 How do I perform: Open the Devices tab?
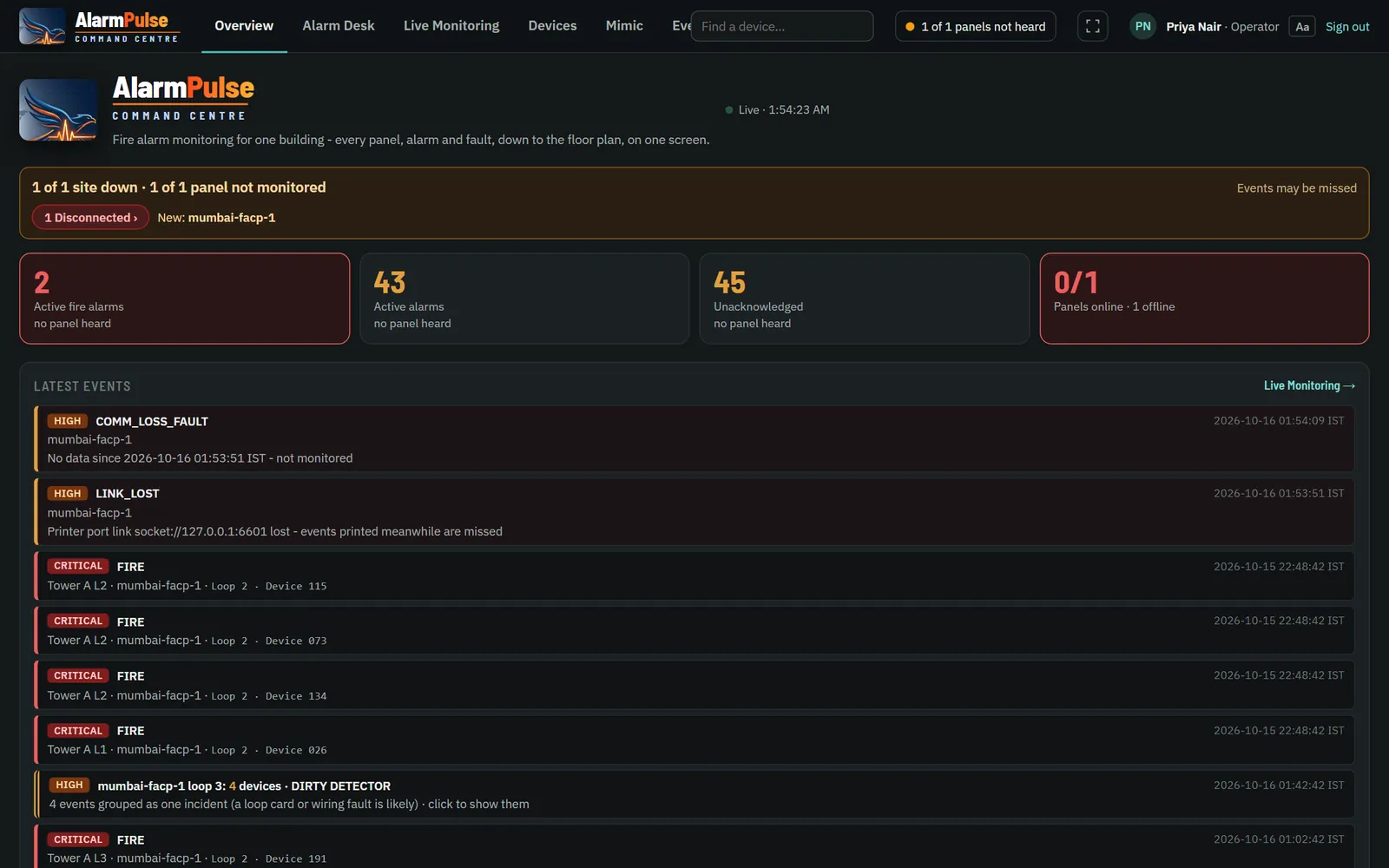click(x=552, y=26)
